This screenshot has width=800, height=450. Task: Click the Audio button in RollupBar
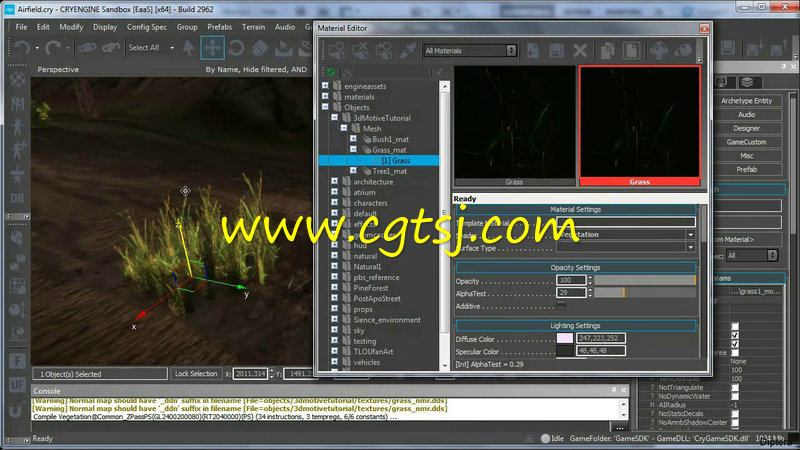[746, 115]
